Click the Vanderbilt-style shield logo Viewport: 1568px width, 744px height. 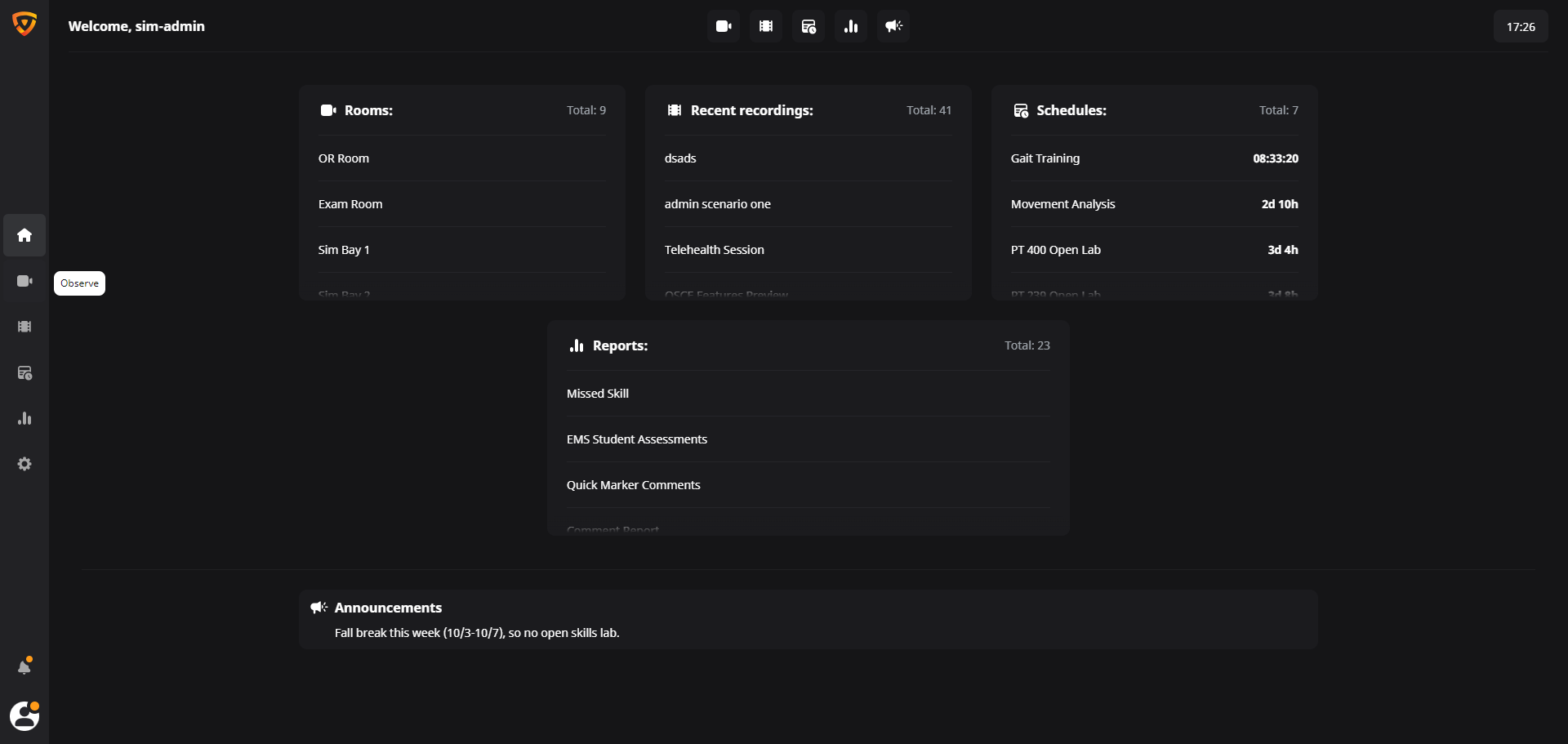pyautogui.click(x=24, y=24)
